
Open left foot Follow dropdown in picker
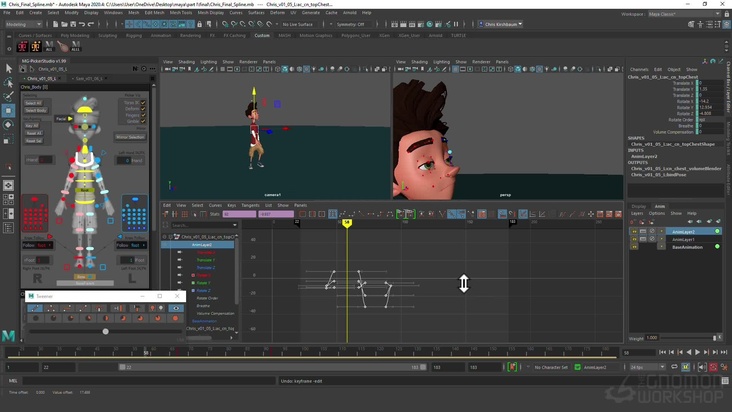click(131, 245)
